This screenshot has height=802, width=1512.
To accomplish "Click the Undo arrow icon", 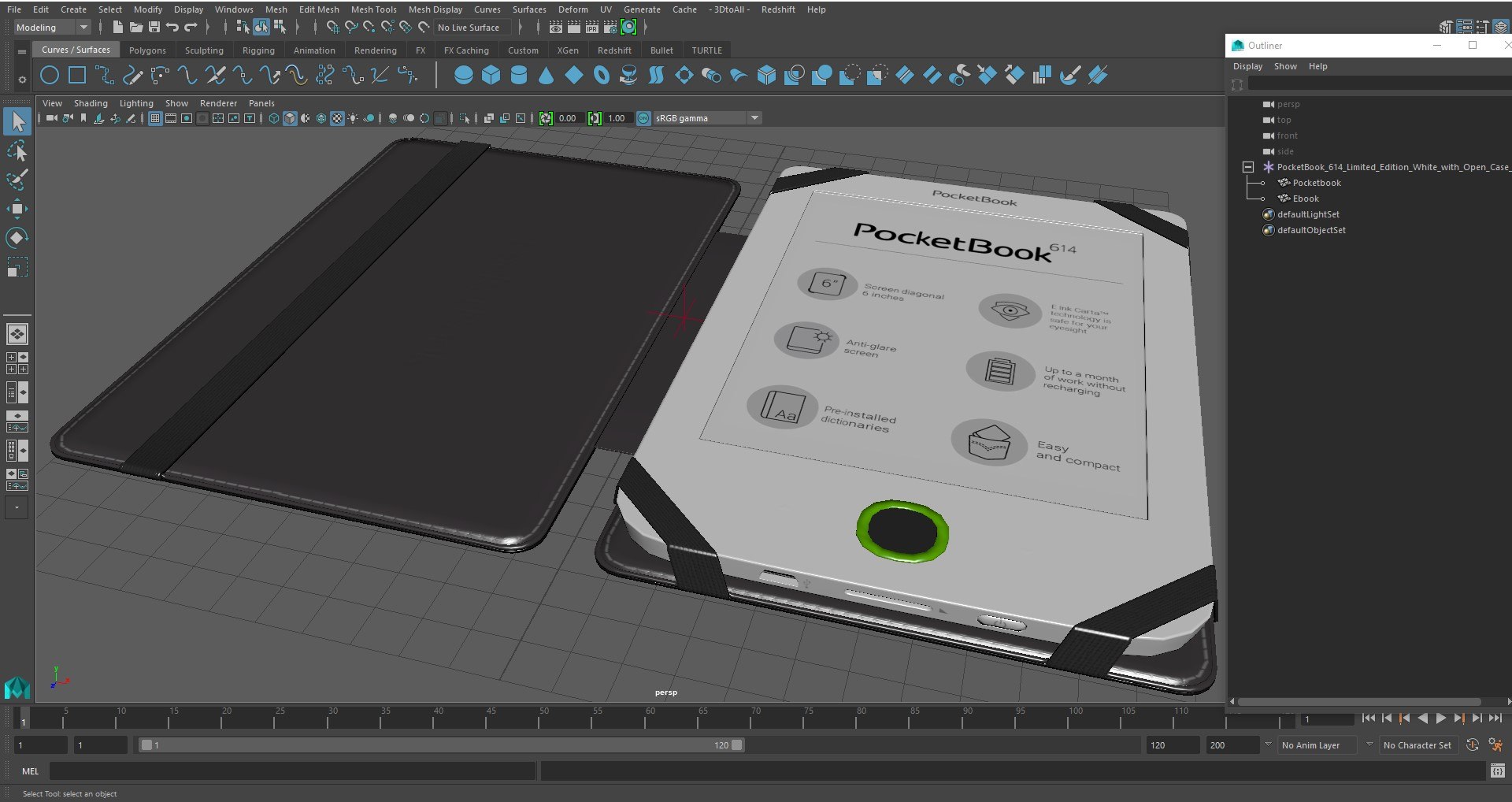I will click(172, 28).
